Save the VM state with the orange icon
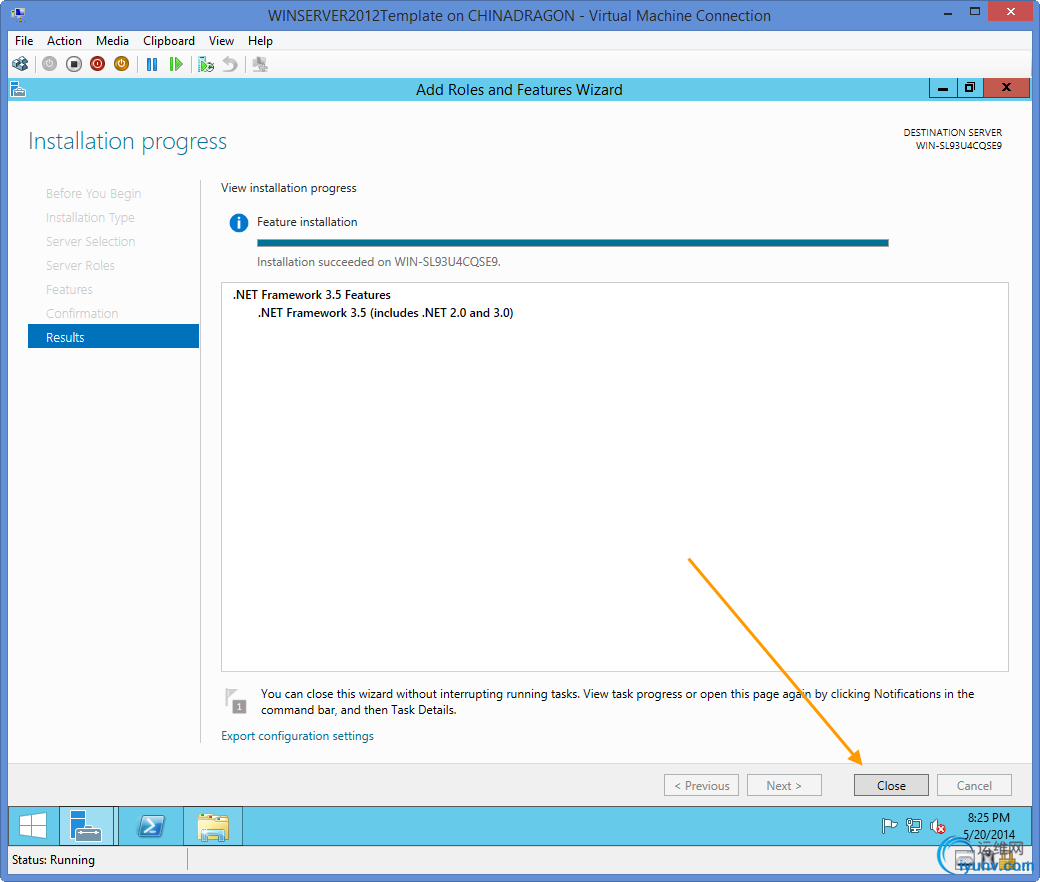The height and width of the screenshot is (882, 1040). (121, 64)
